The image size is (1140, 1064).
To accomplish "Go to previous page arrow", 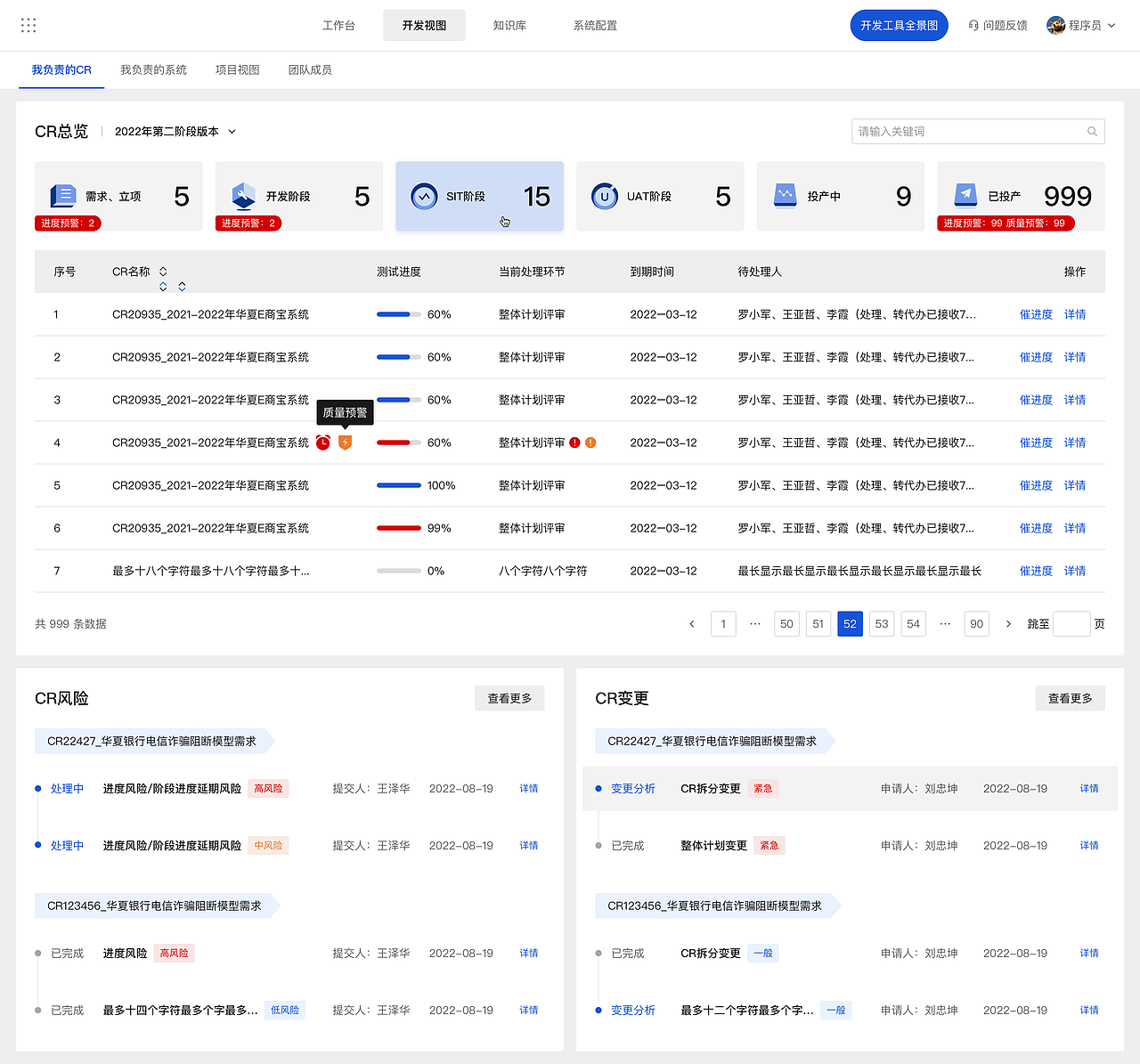I will pyautogui.click(x=692, y=624).
